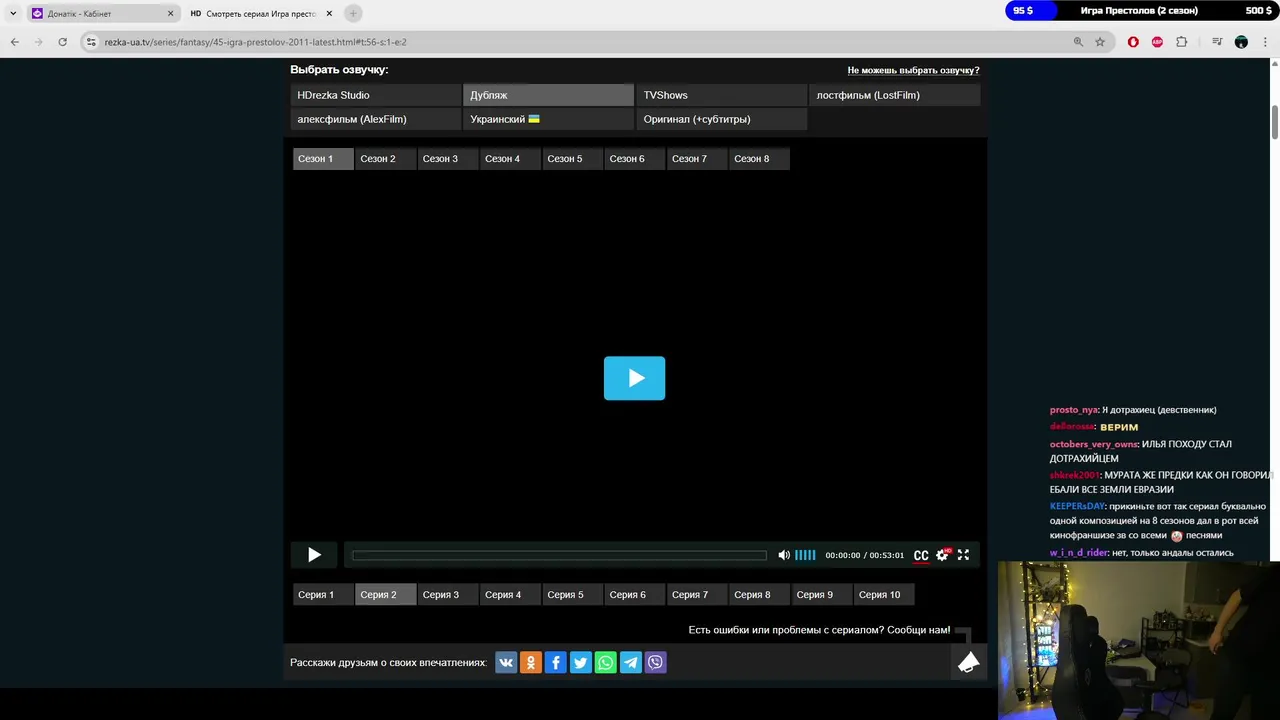Reload the current page
Image resolution: width=1280 pixels, height=720 pixels.
click(62, 42)
